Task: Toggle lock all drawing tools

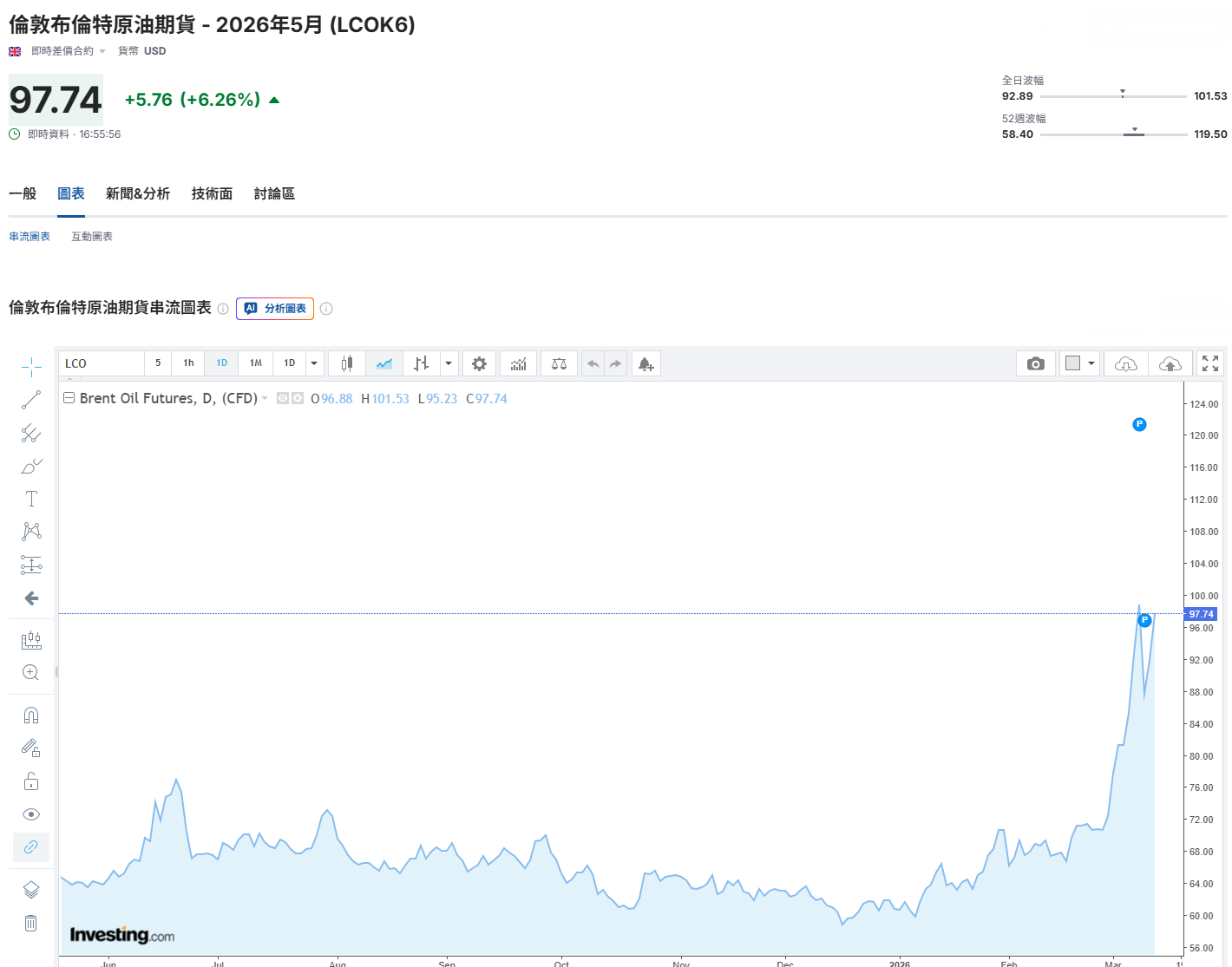Action: (31, 781)
